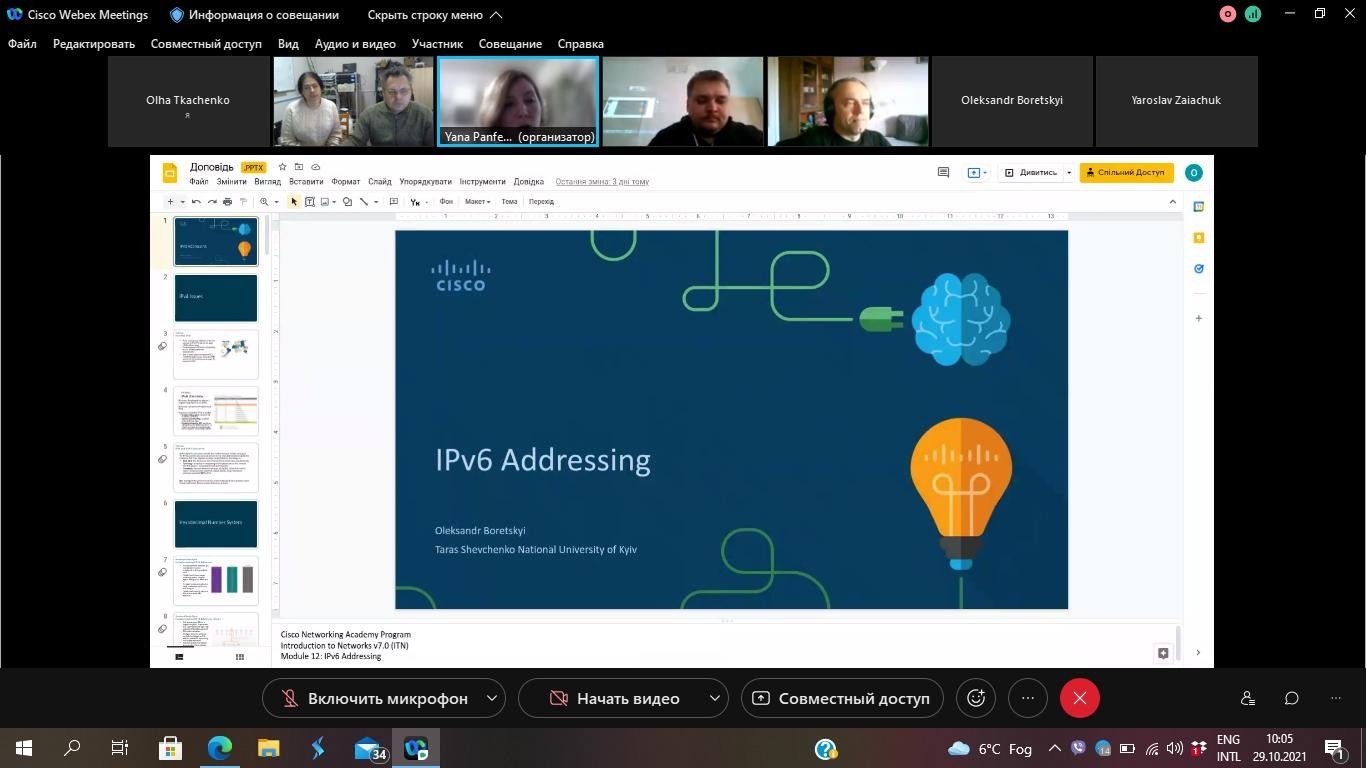
Task: Open the participants panel icon
Action: coord(1248,698)
